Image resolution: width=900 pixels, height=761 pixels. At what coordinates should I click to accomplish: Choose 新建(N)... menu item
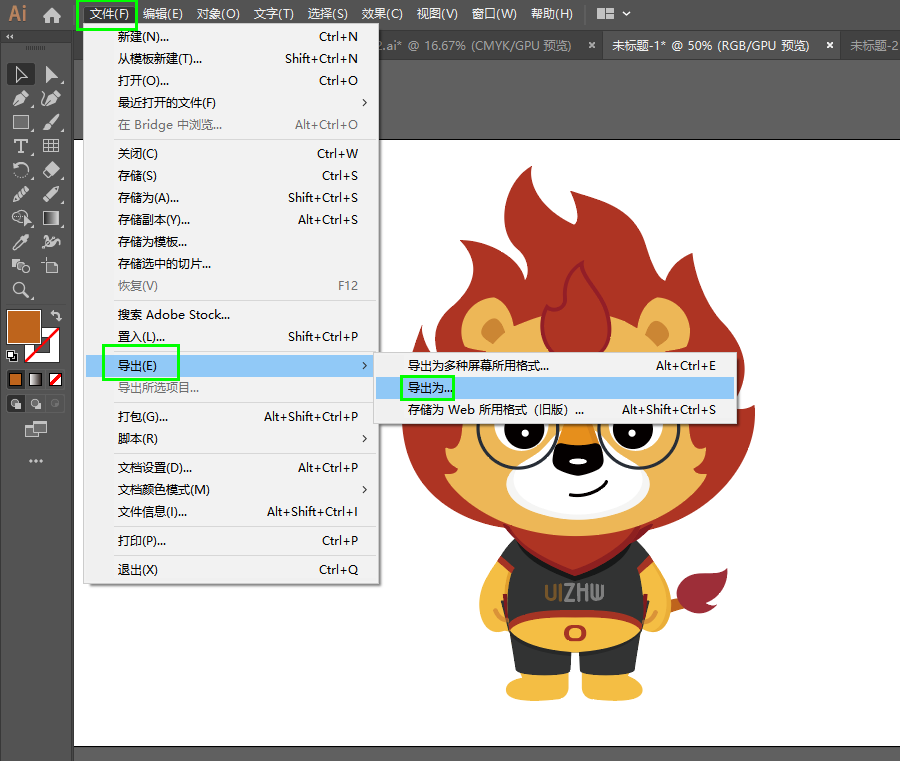pyautogui.click(x=231, y=37)
